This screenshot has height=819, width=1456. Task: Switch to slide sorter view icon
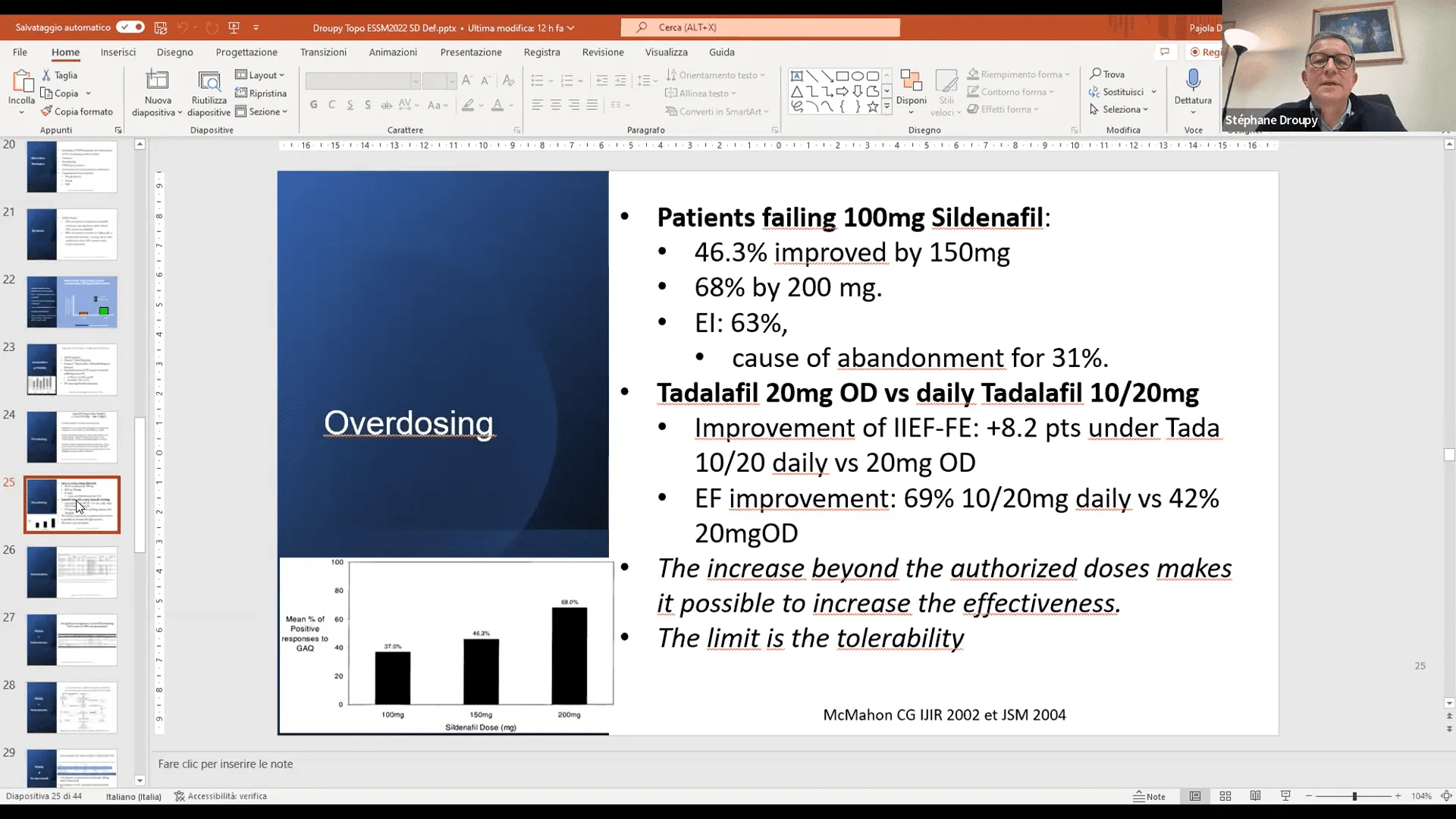(x=1225, y=796)
